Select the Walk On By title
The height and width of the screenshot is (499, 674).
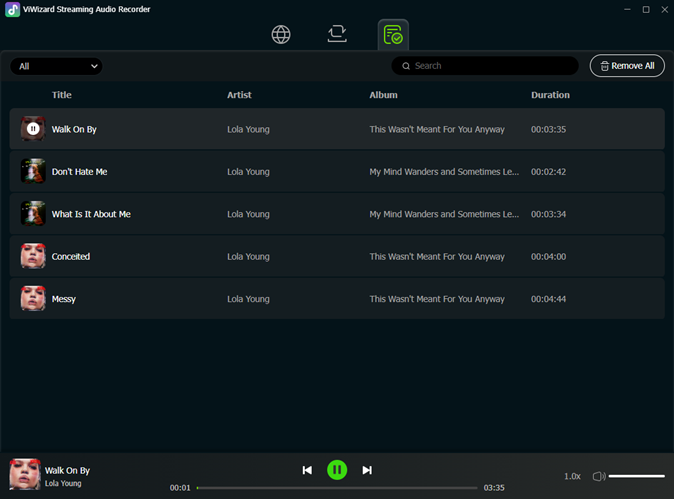(x=74, y=129)
